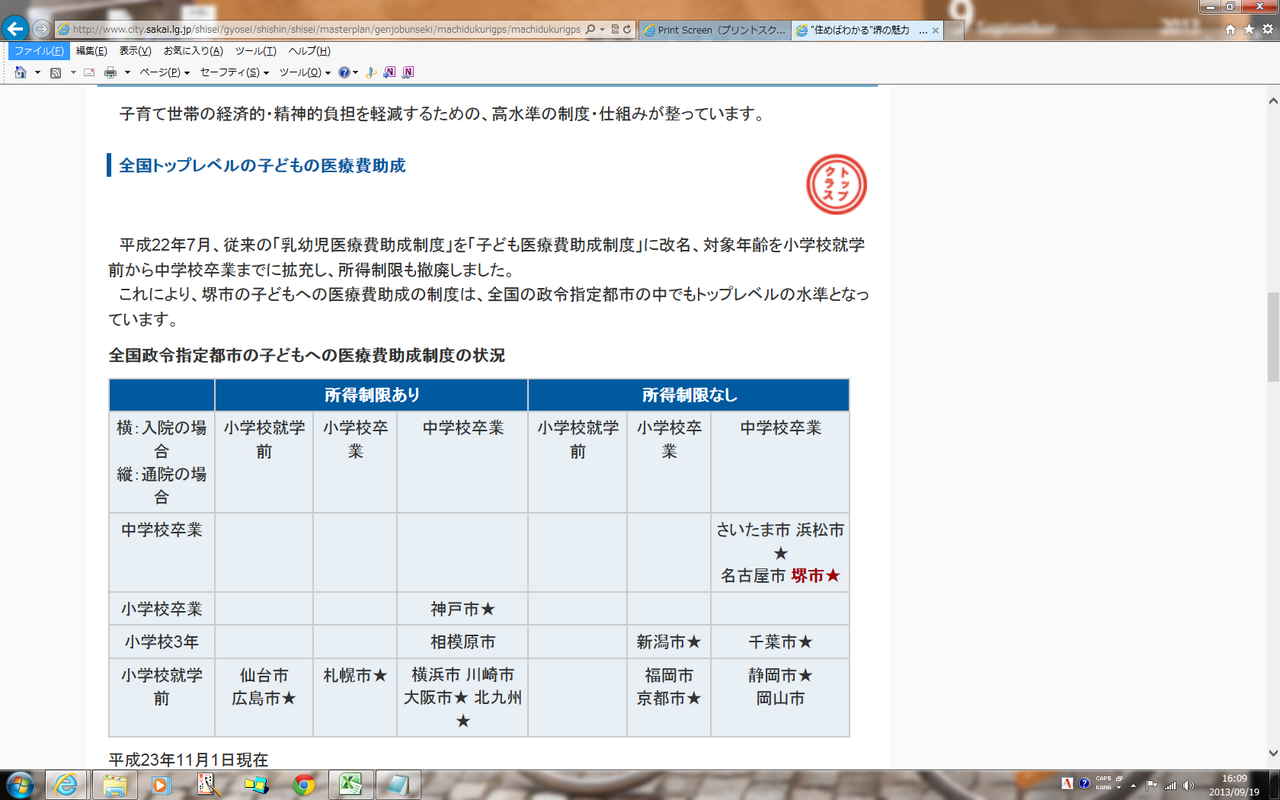
Task: Click the vertical scrollbar thumb
Action: 1272,339
